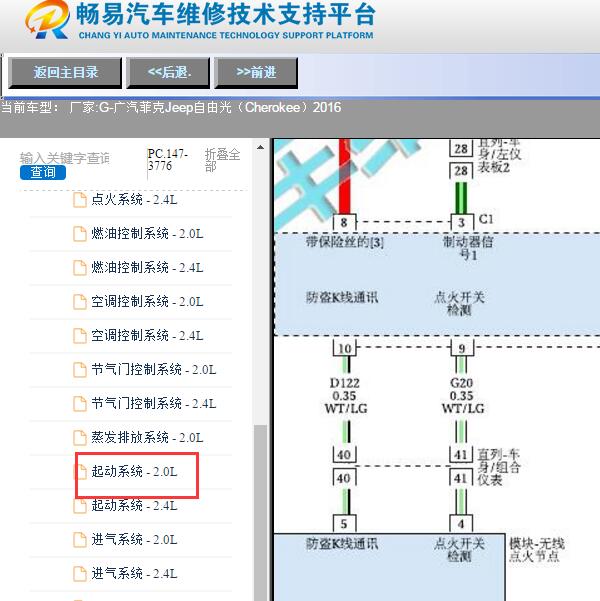The image size is (600, 601).
Task: Click the D122 0.35 WT/LG wire label
Action: (345, 396)
